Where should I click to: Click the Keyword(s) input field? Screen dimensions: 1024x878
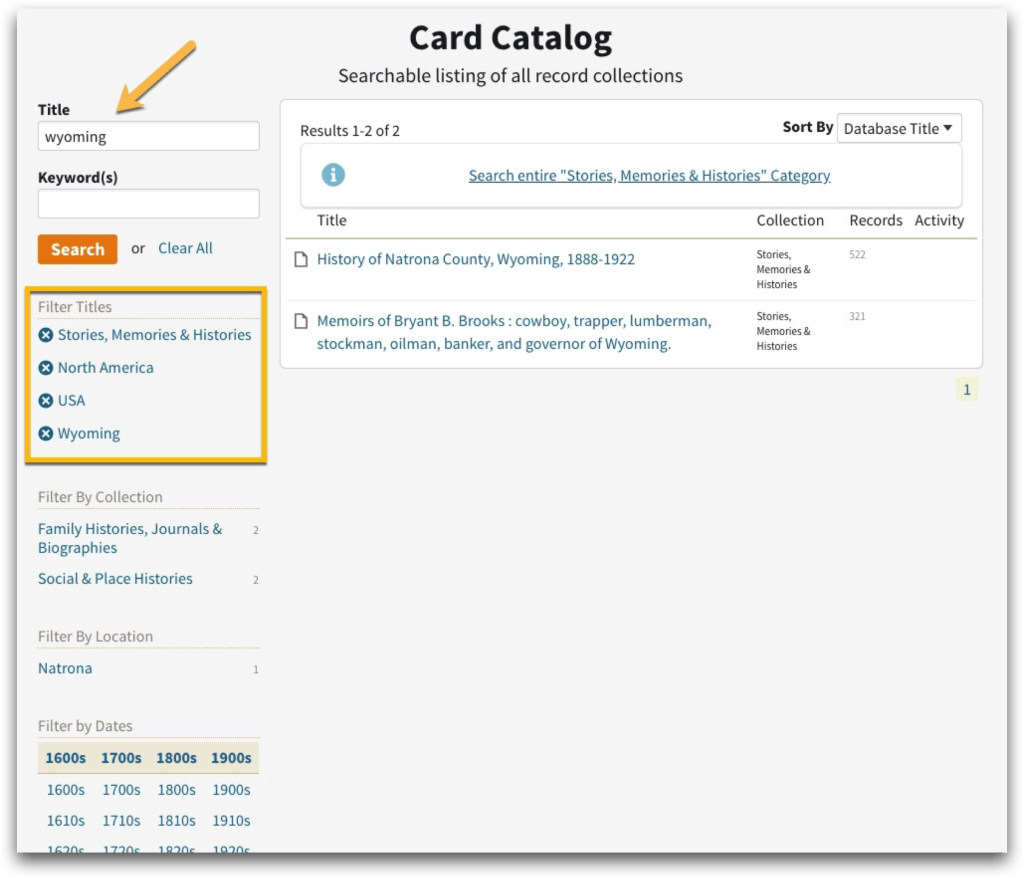click(148, 204)
